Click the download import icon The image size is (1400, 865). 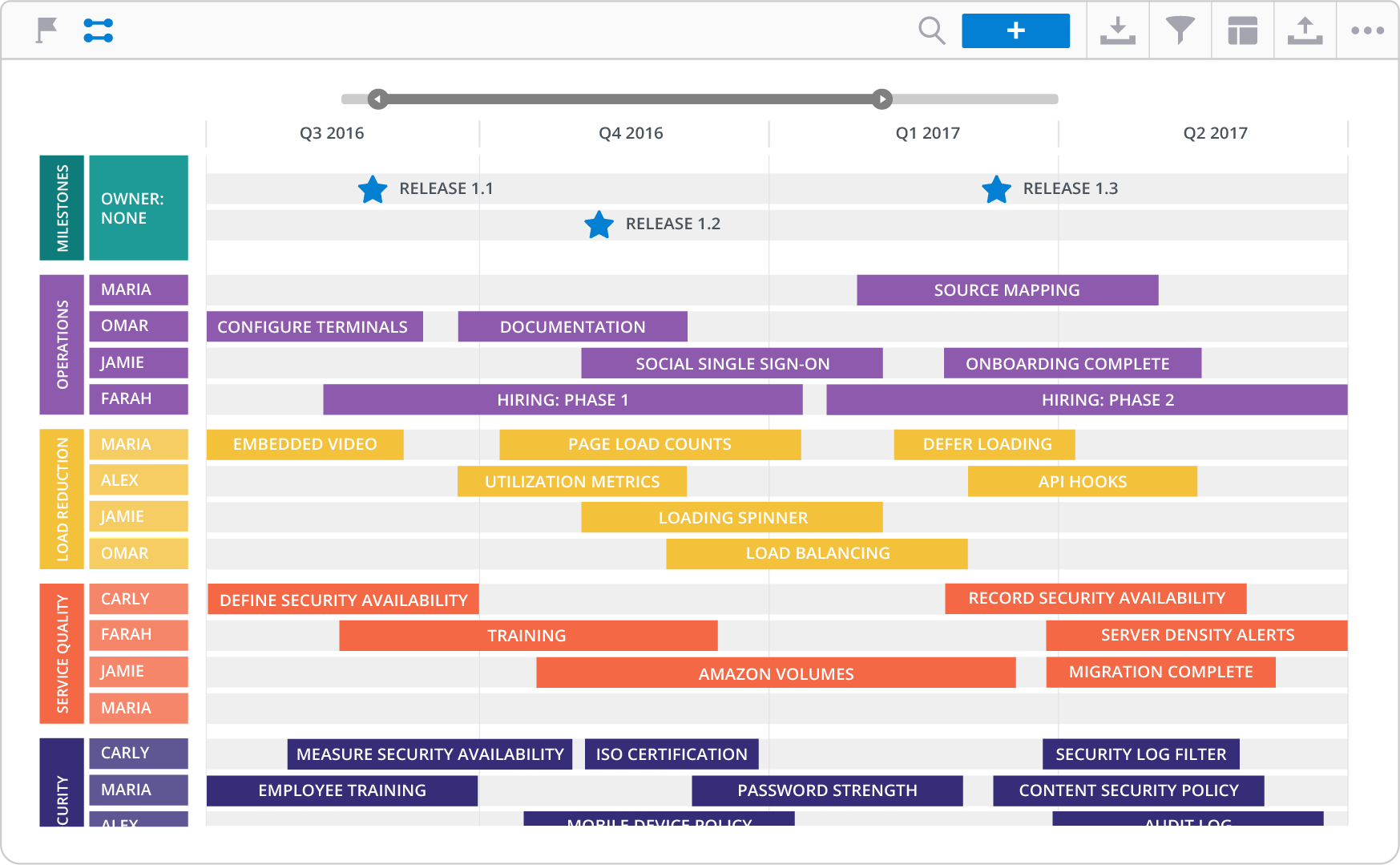coord(1117,30)
